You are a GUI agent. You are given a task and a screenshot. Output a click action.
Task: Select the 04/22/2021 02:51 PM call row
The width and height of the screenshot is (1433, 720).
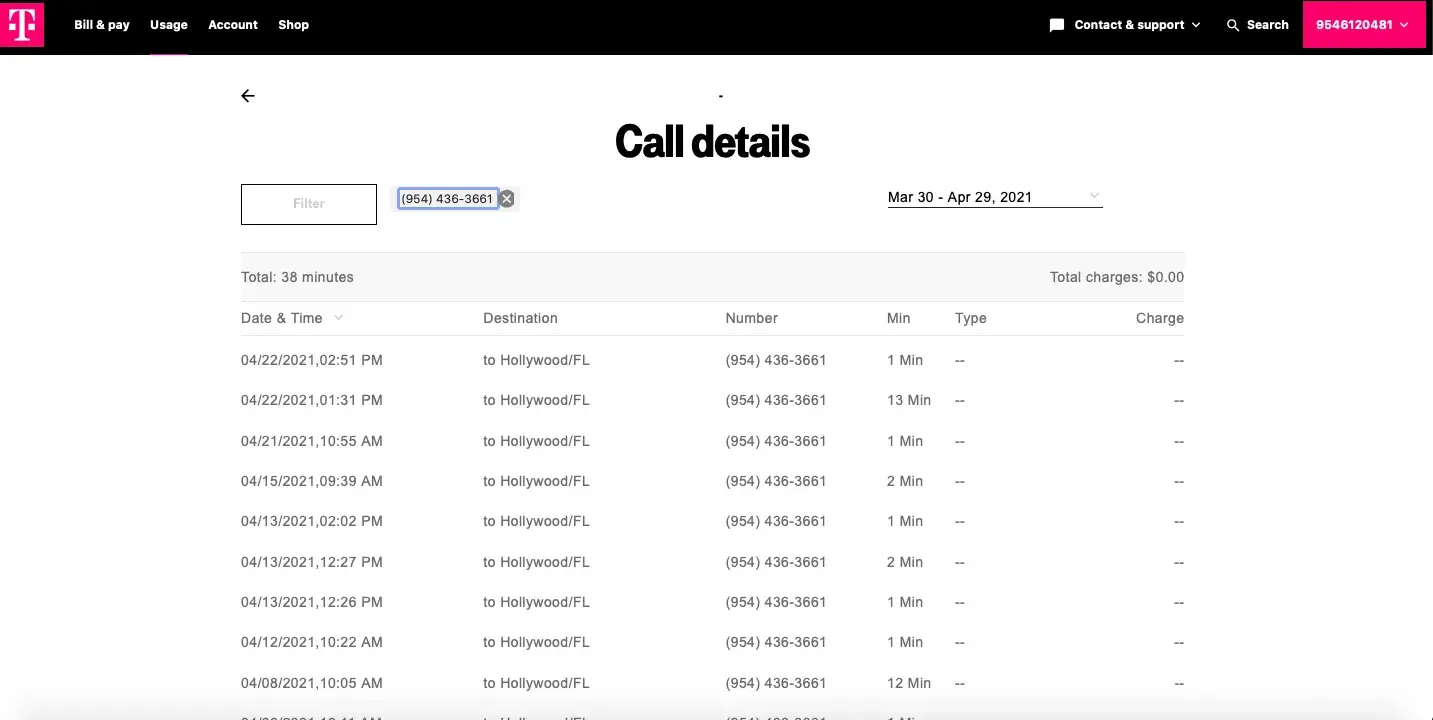pyautogui.click(x=311, y=360)
